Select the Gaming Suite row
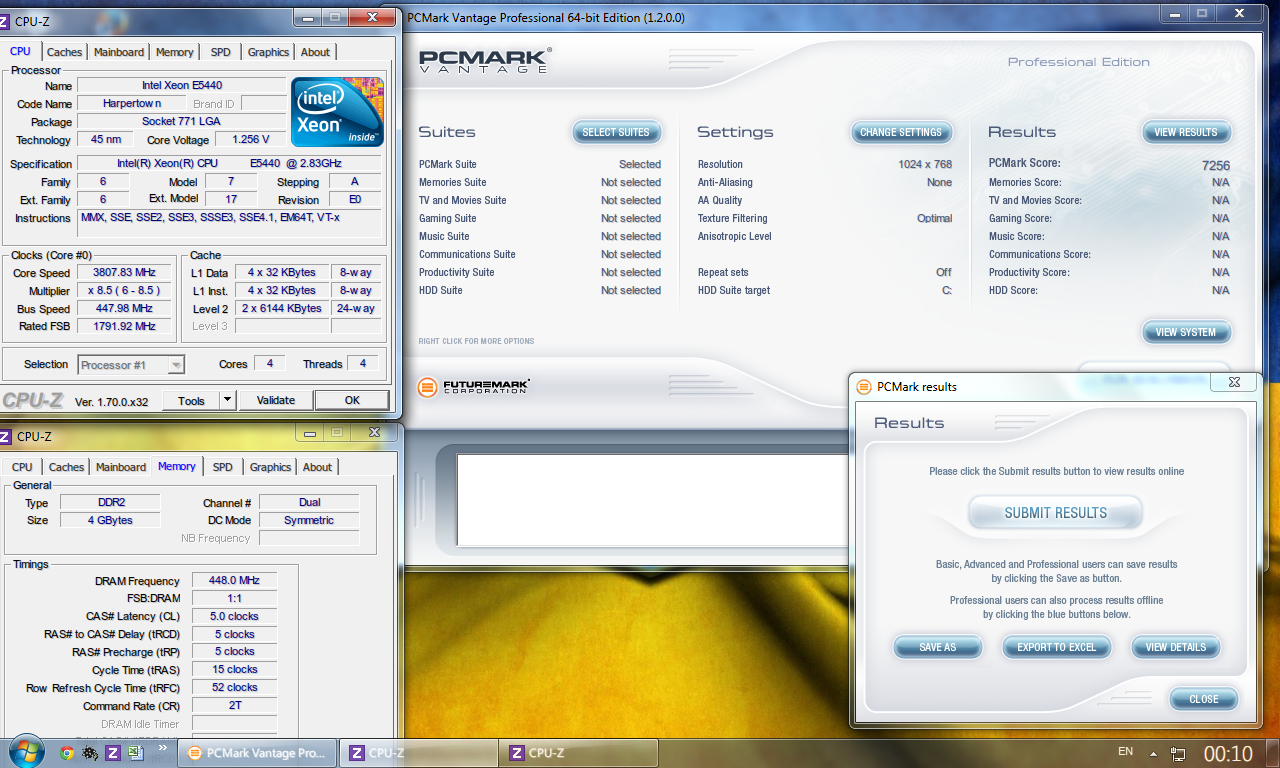Screen dimensions: 1280x768 [x=540, y=218]
